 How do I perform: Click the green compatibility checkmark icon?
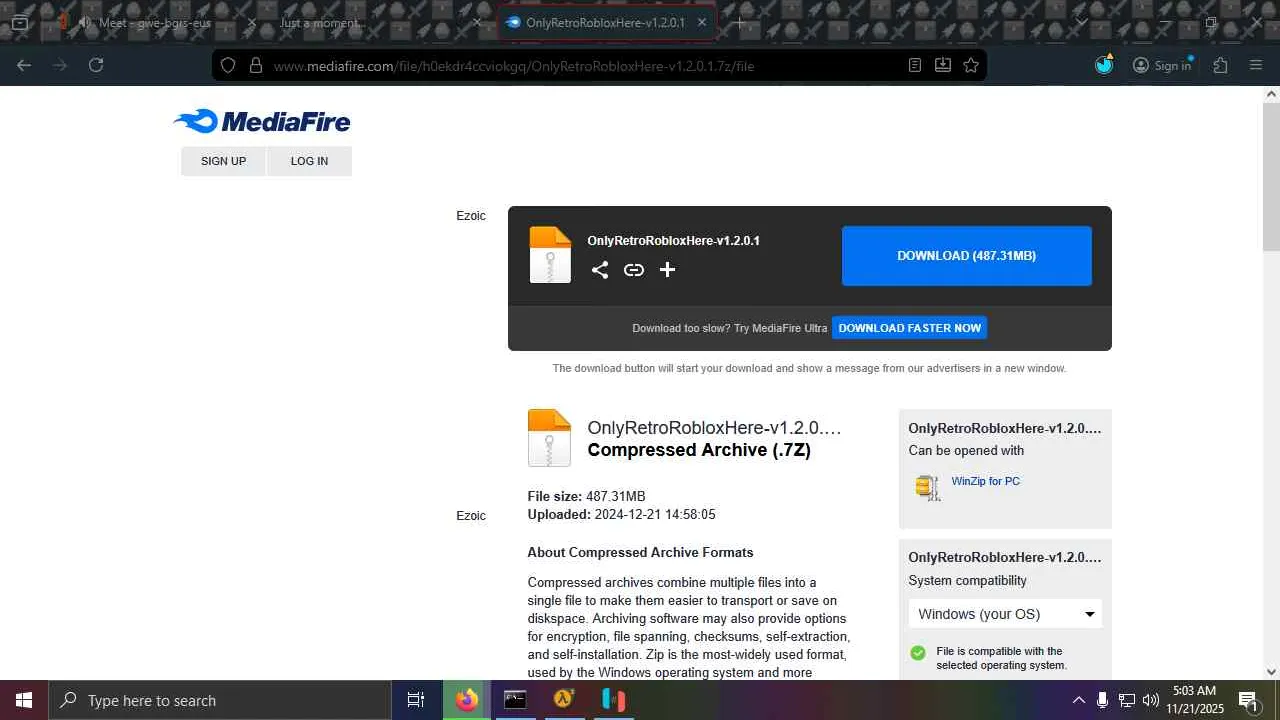click(918, 653)
